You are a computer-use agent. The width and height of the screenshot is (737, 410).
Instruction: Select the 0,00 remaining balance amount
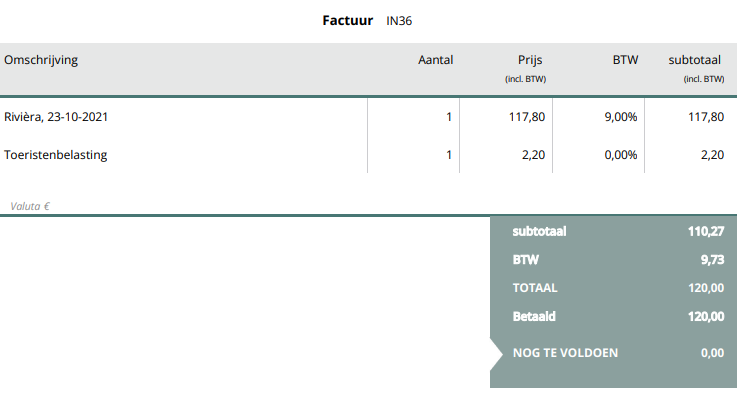[711, 352]
